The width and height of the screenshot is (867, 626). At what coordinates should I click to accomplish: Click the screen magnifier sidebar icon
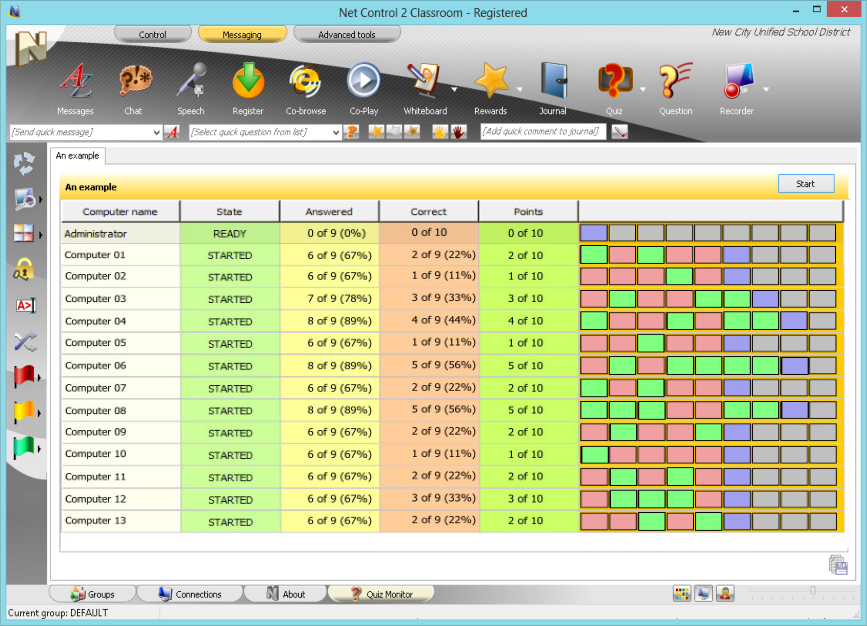(24, 199)
